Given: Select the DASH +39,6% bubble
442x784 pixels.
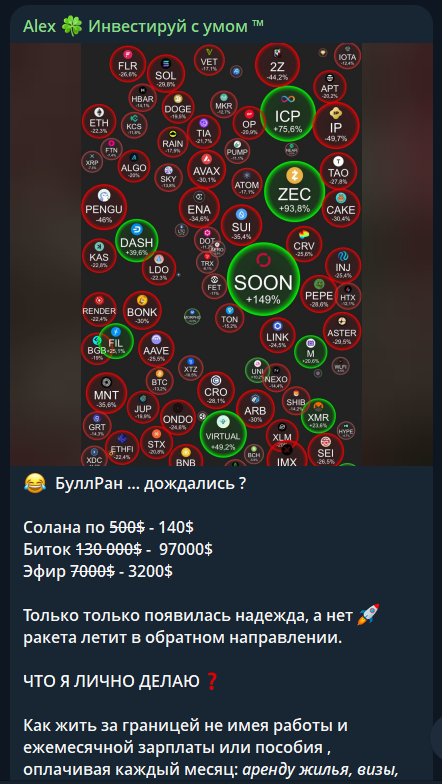Looking at the screenshot, I should pos(136,240).
